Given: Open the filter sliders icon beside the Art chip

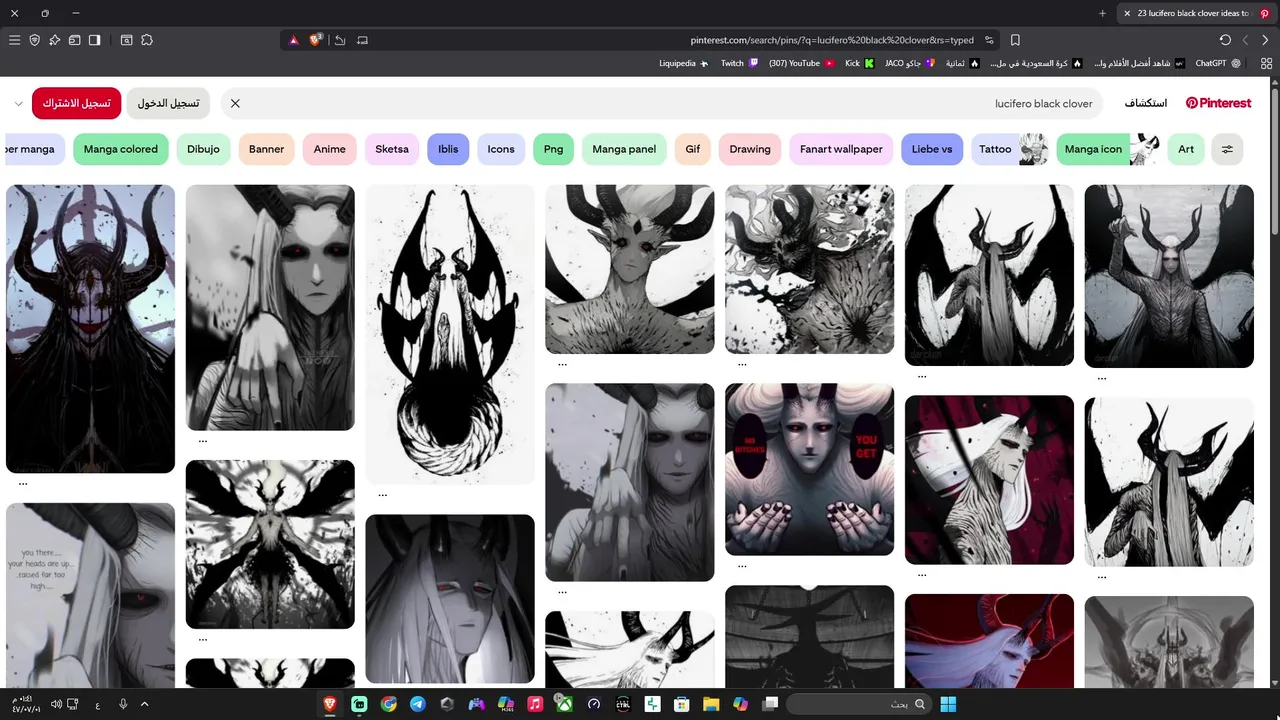Looking at the screenshot, I should pyautogui.click(x=1227, y=149).
